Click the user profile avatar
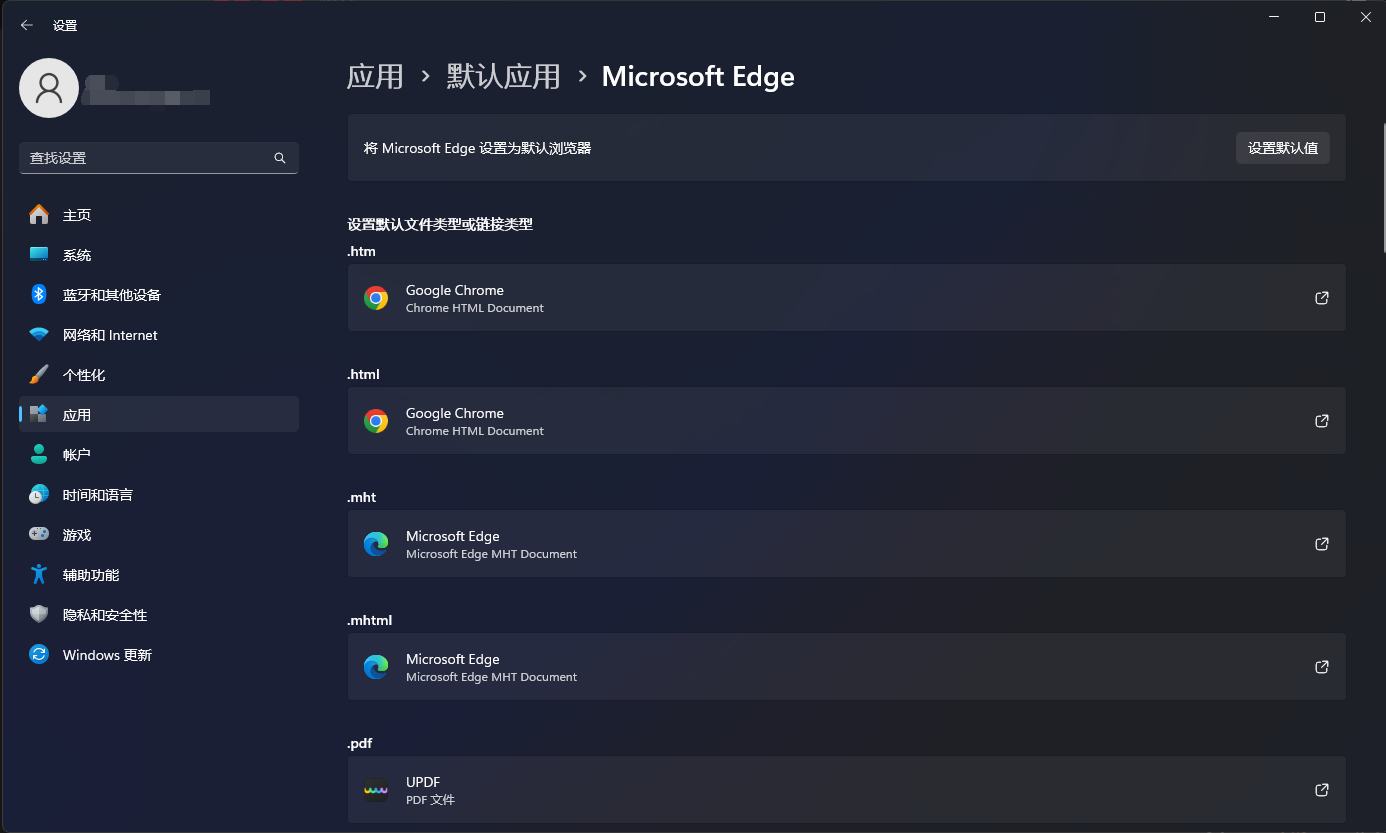Image resolution: width=1386 pixels, height=833 pixels. (49, 88)
